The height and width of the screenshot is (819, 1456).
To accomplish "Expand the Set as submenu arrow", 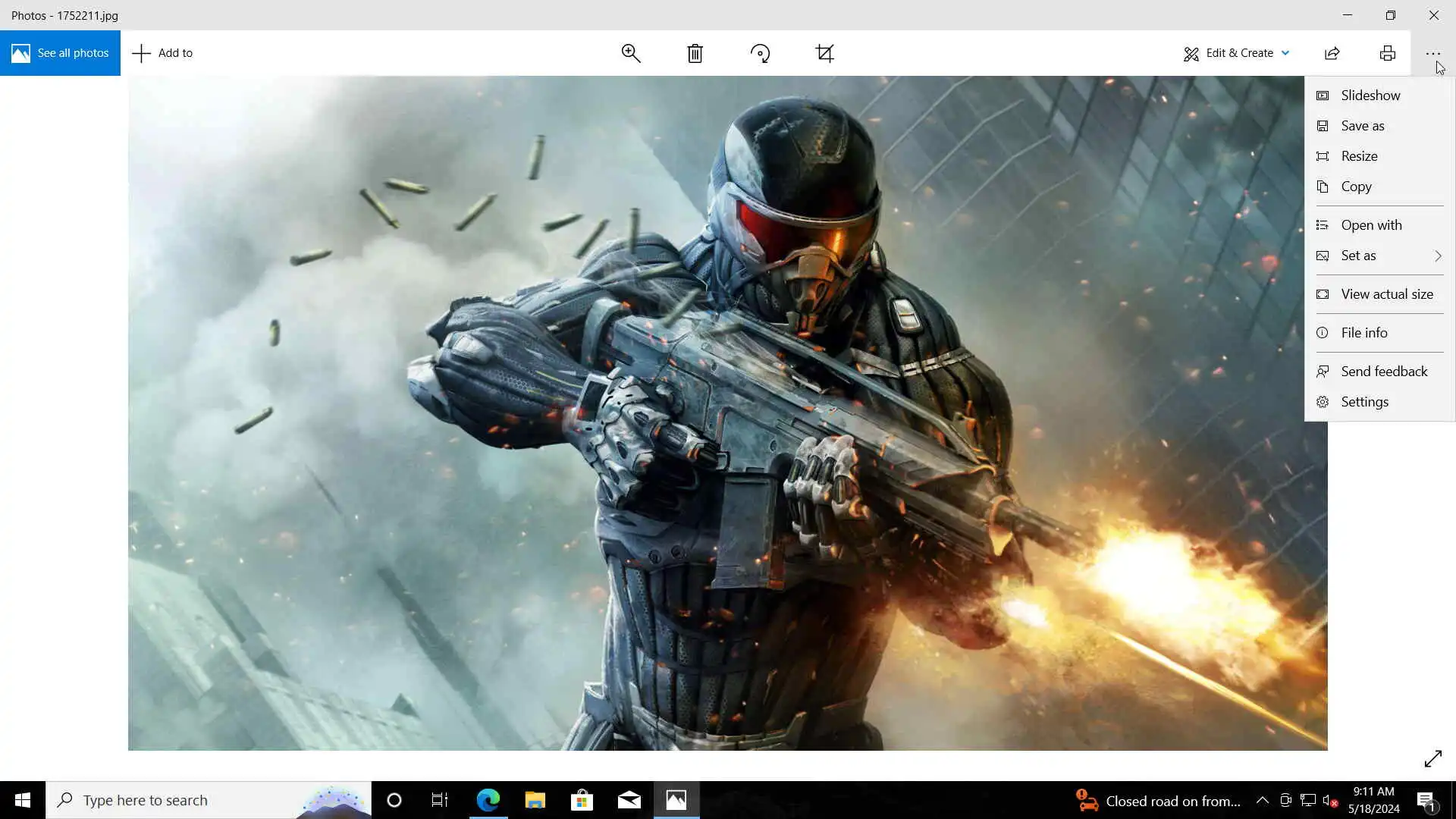I will coord(1437,256).
